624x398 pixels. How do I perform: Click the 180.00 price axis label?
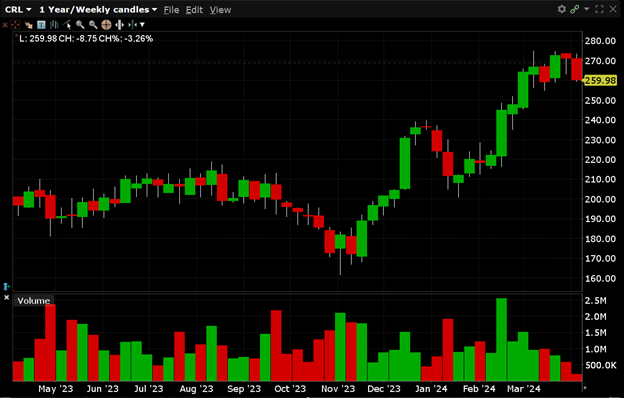(x=600, y=239)
